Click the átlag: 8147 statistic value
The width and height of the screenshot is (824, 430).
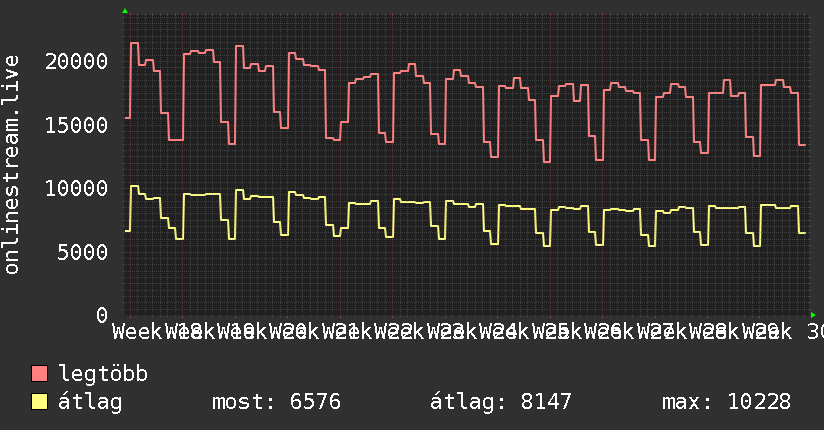pos(500,402)
